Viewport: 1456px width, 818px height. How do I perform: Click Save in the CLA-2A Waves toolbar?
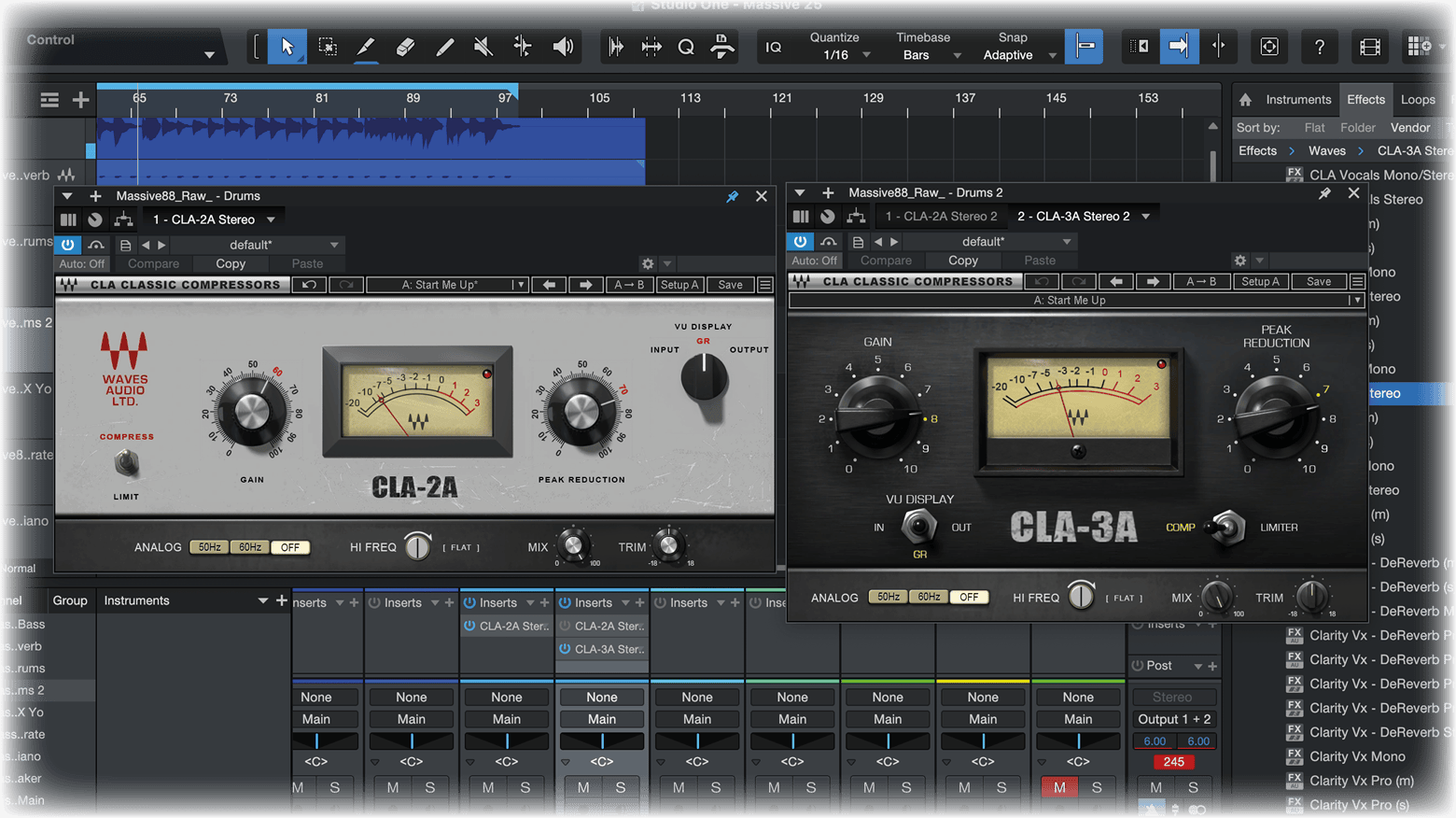(x=730, y=285)
